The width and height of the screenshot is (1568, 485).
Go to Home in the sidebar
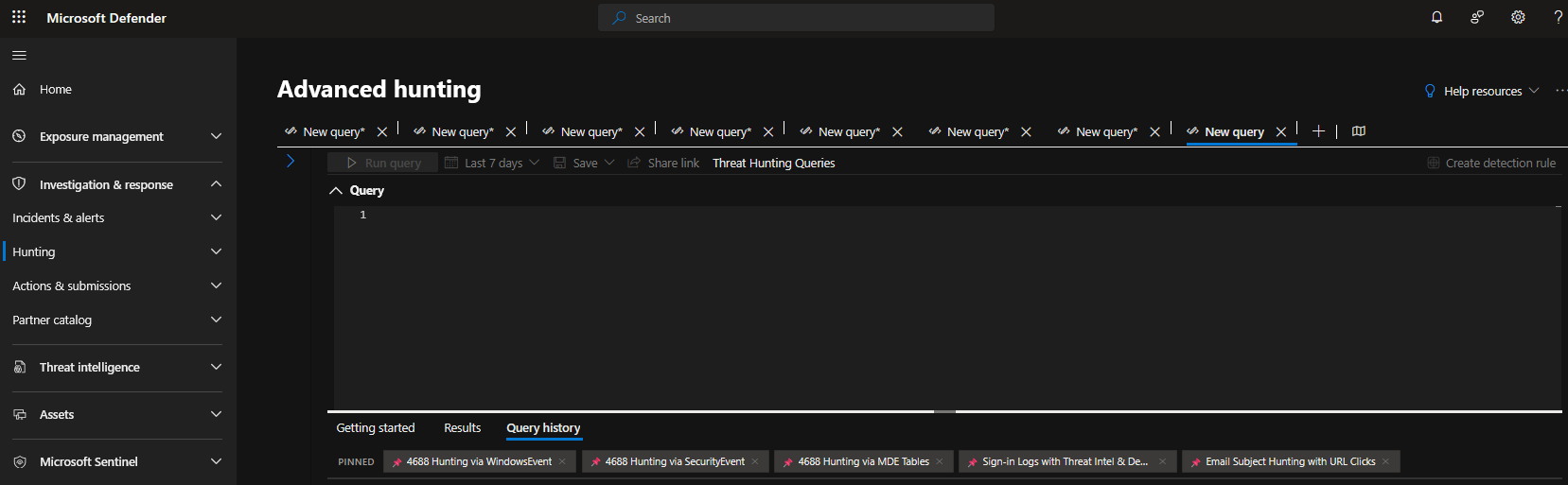[x=56, y=89]
